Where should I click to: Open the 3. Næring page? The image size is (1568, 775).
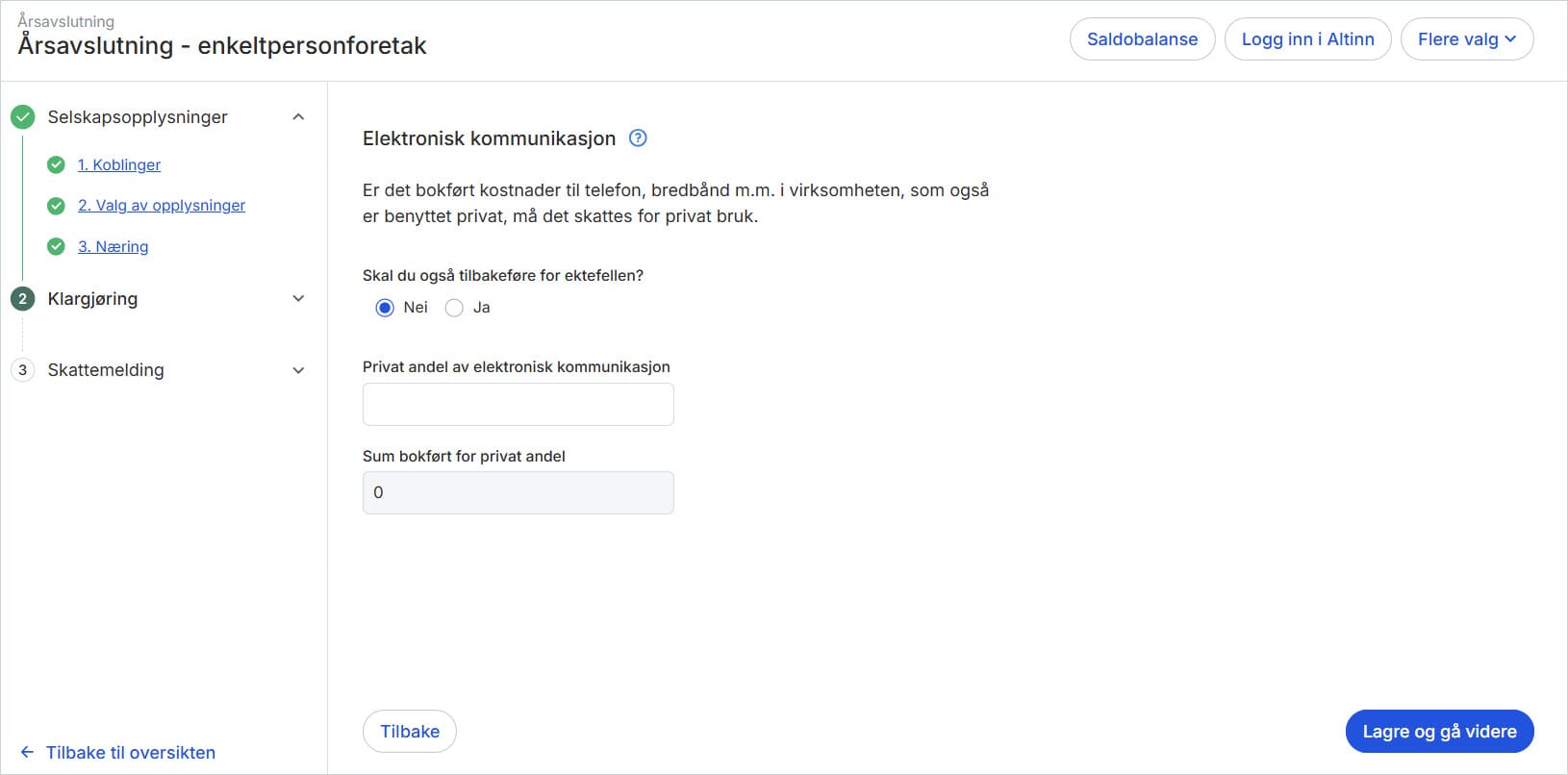(x=113, y=246)
